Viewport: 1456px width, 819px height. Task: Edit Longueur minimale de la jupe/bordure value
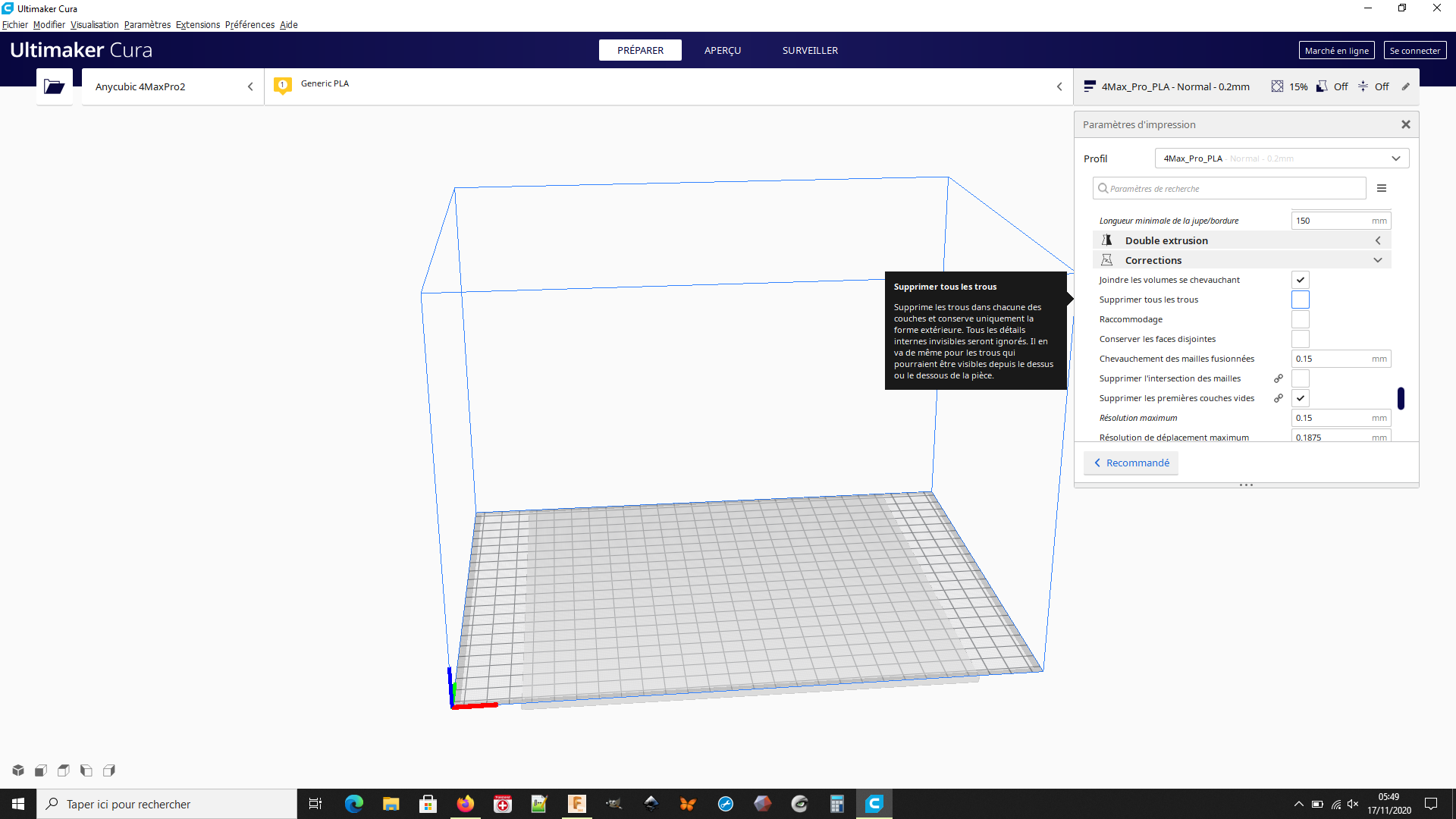(1341, 221)
